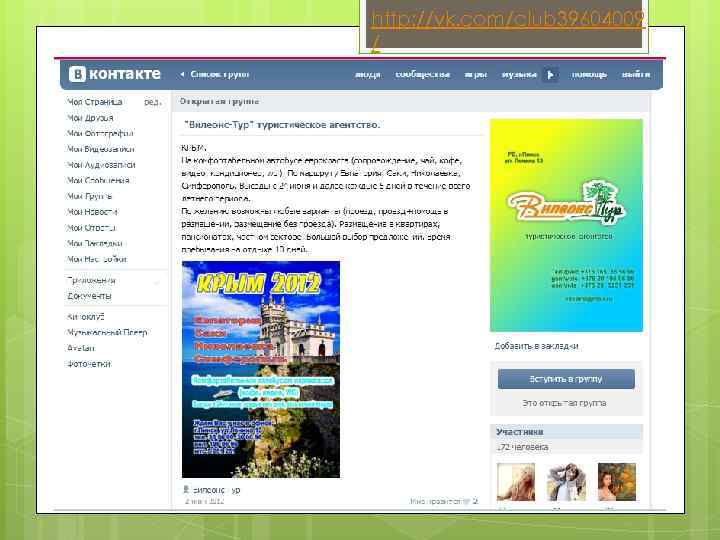The height and width of the screenshot is (540, 720).
Task: Open the music player play button in header
Action: (x=550, y=74)
